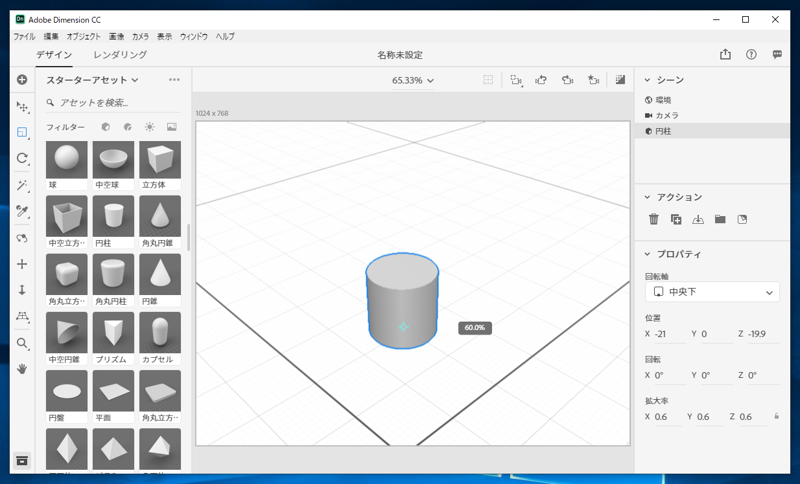Toggle the assets panel icon at toolbar bottom
The width and height of the screenshot is (800, 484).
22,461
